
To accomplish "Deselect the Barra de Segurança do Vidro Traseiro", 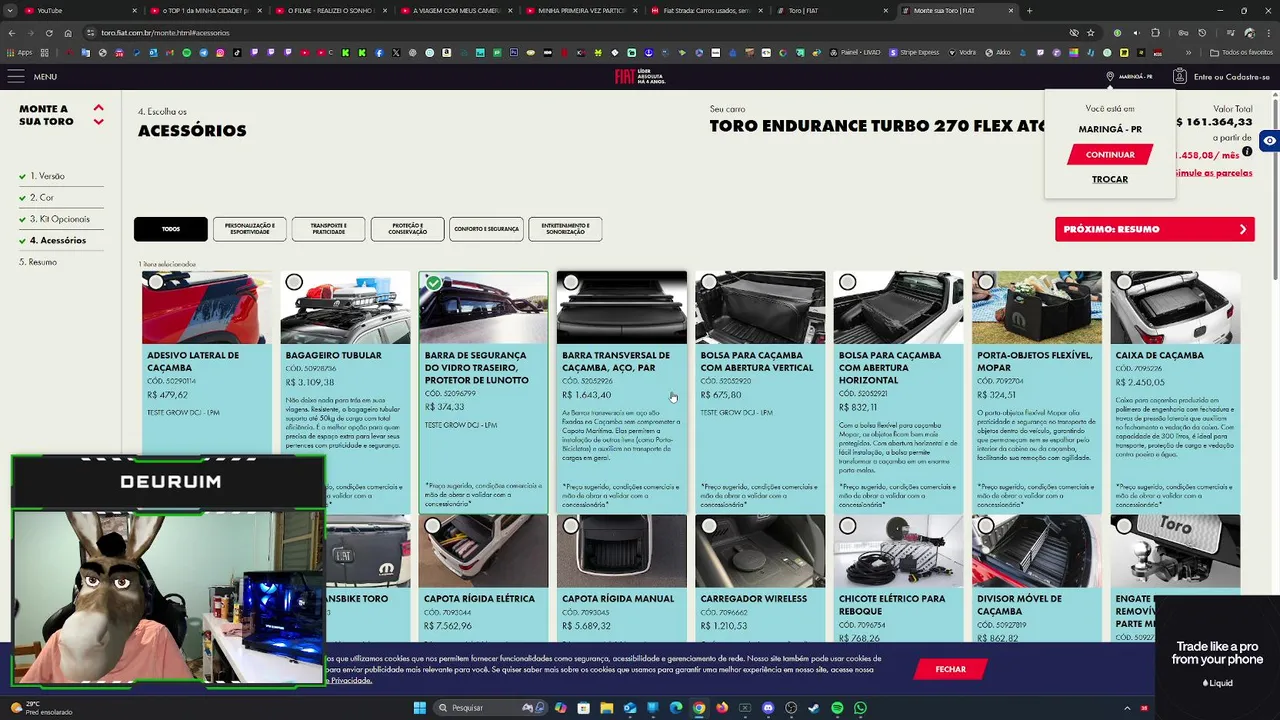I will (433, 282).
